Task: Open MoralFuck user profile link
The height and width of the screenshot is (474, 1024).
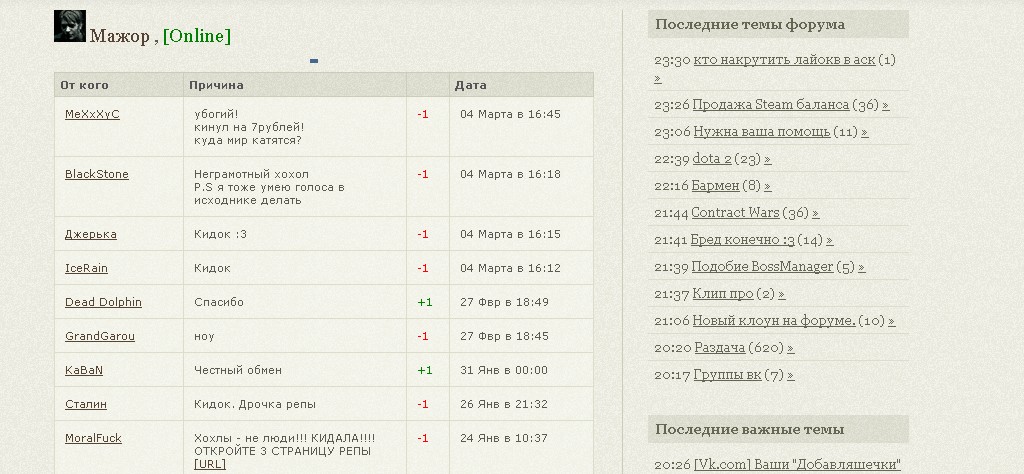Action: pos(93,438)
